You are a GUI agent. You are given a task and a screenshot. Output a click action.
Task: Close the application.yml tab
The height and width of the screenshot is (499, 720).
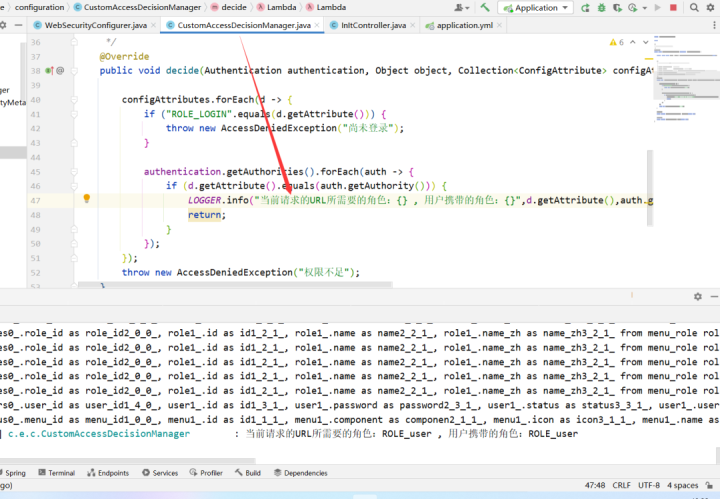click(x=499, y=25)
